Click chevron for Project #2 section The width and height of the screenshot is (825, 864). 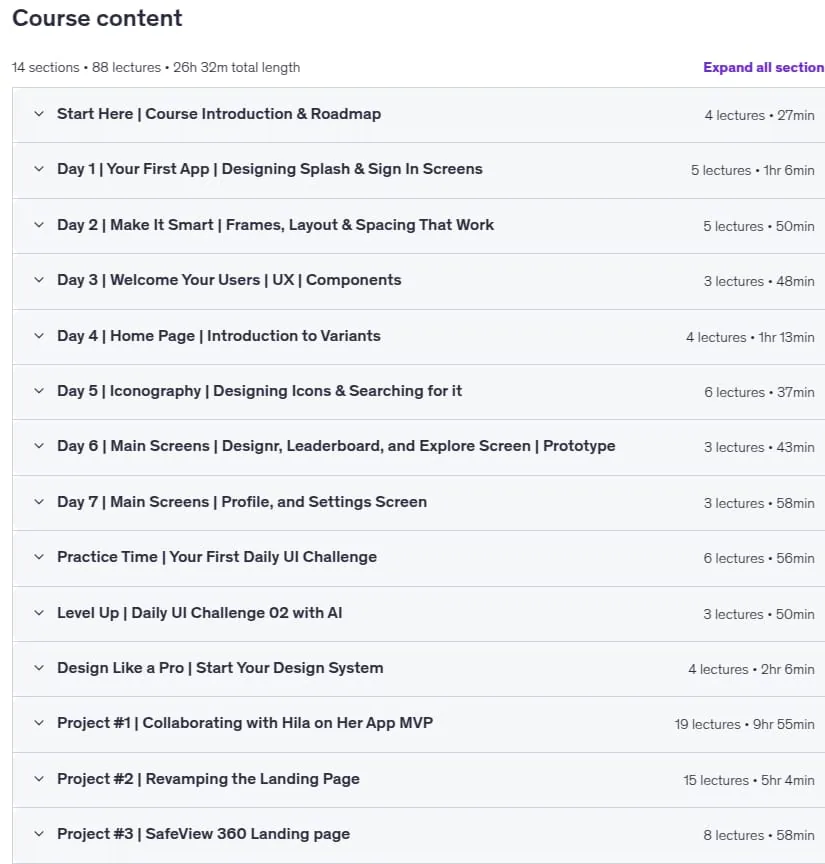click(x=39, y=779)
